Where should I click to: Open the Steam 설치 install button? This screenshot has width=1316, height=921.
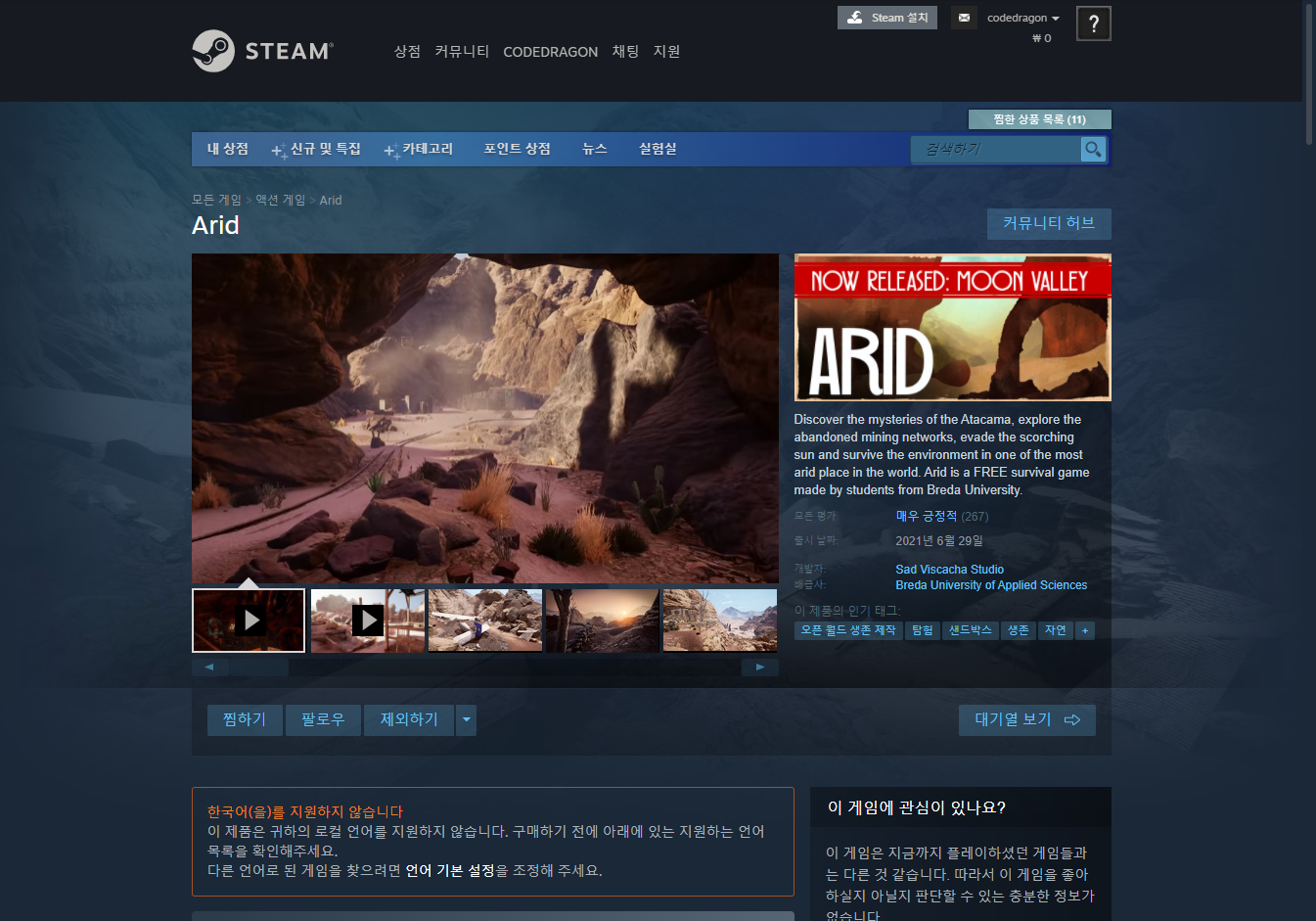(x=886, y=18)
